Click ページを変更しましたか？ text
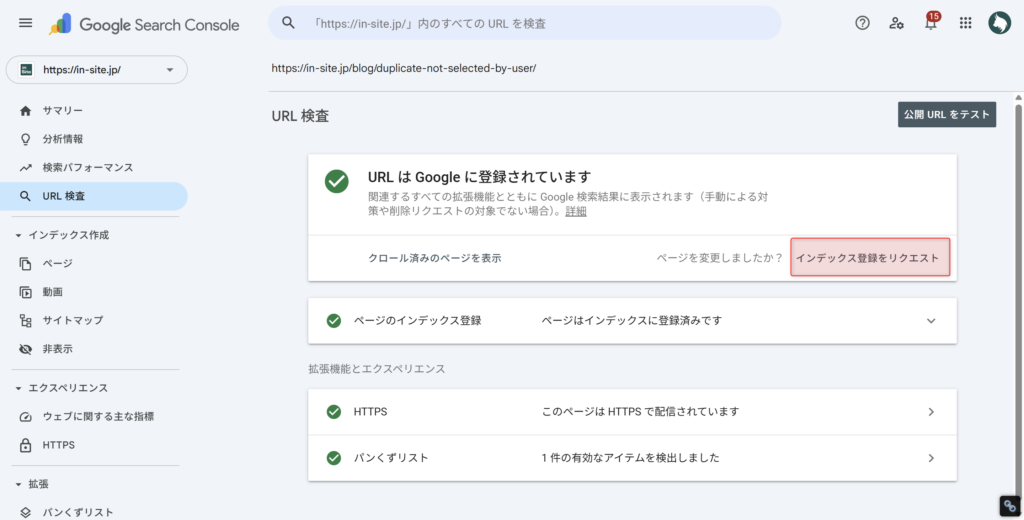The image size is (1024, 520). [720, 258]
